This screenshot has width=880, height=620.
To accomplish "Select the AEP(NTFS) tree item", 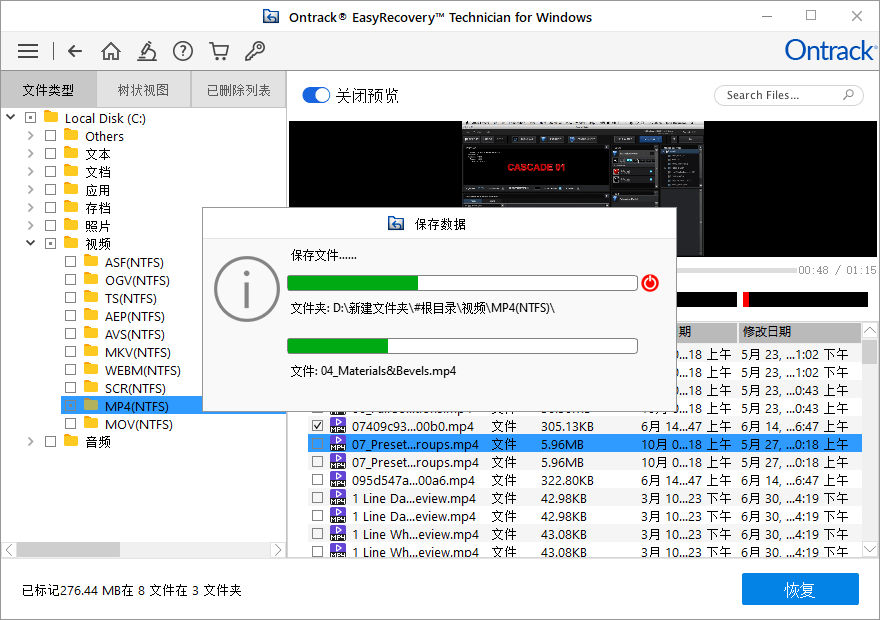I will coord(135,316).
